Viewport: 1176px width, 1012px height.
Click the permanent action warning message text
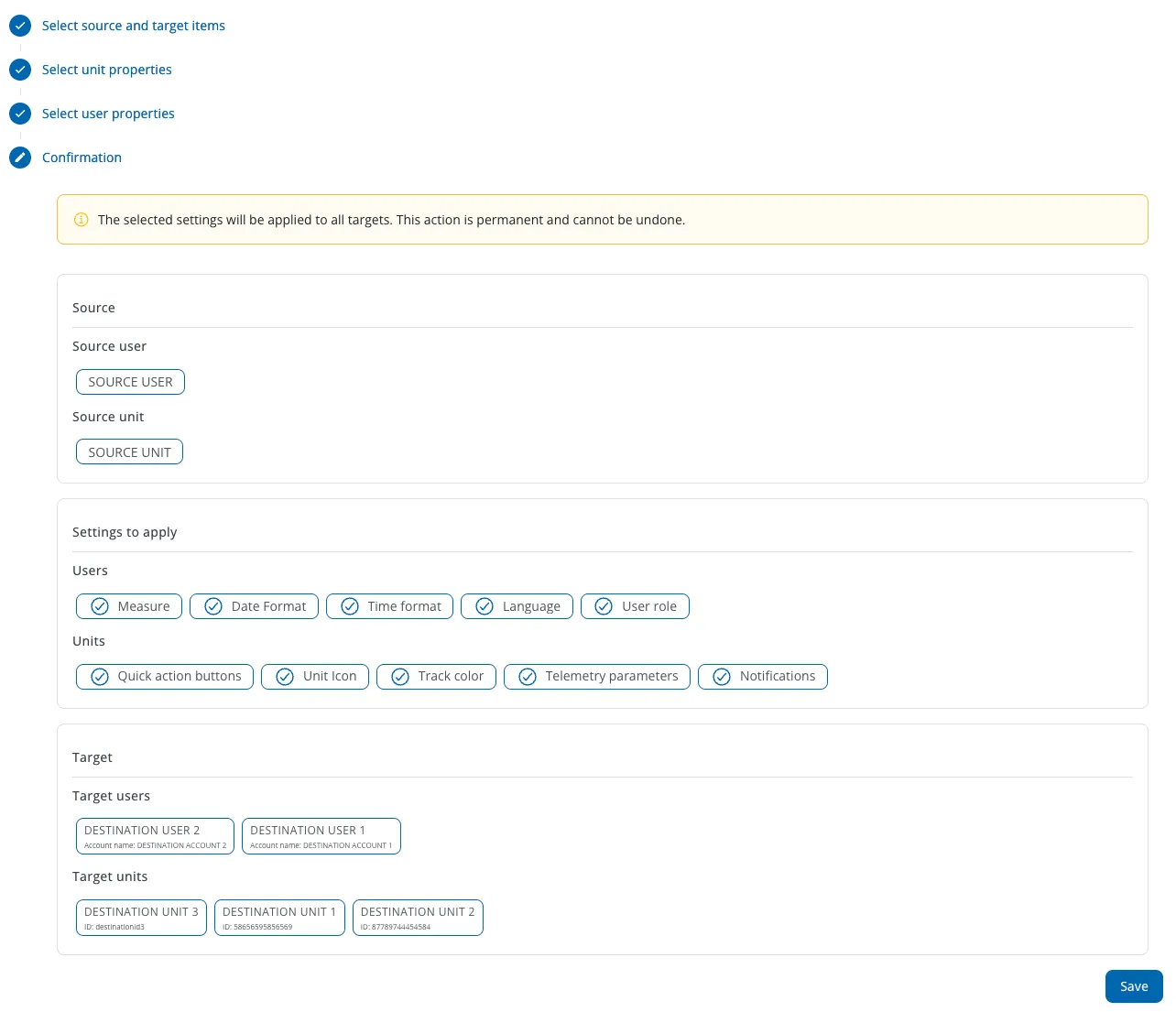coord(391,220)
